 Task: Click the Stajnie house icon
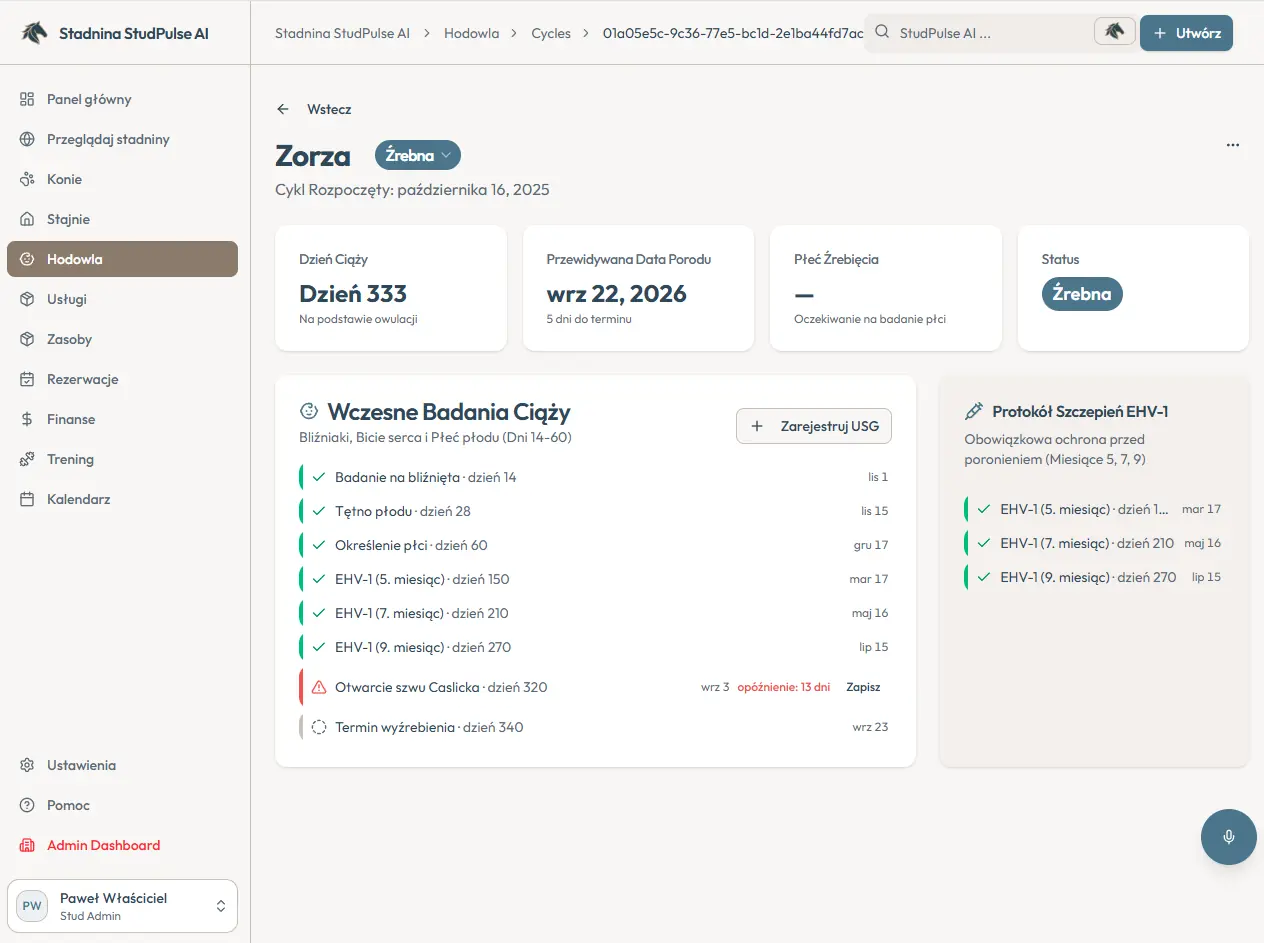27,219
